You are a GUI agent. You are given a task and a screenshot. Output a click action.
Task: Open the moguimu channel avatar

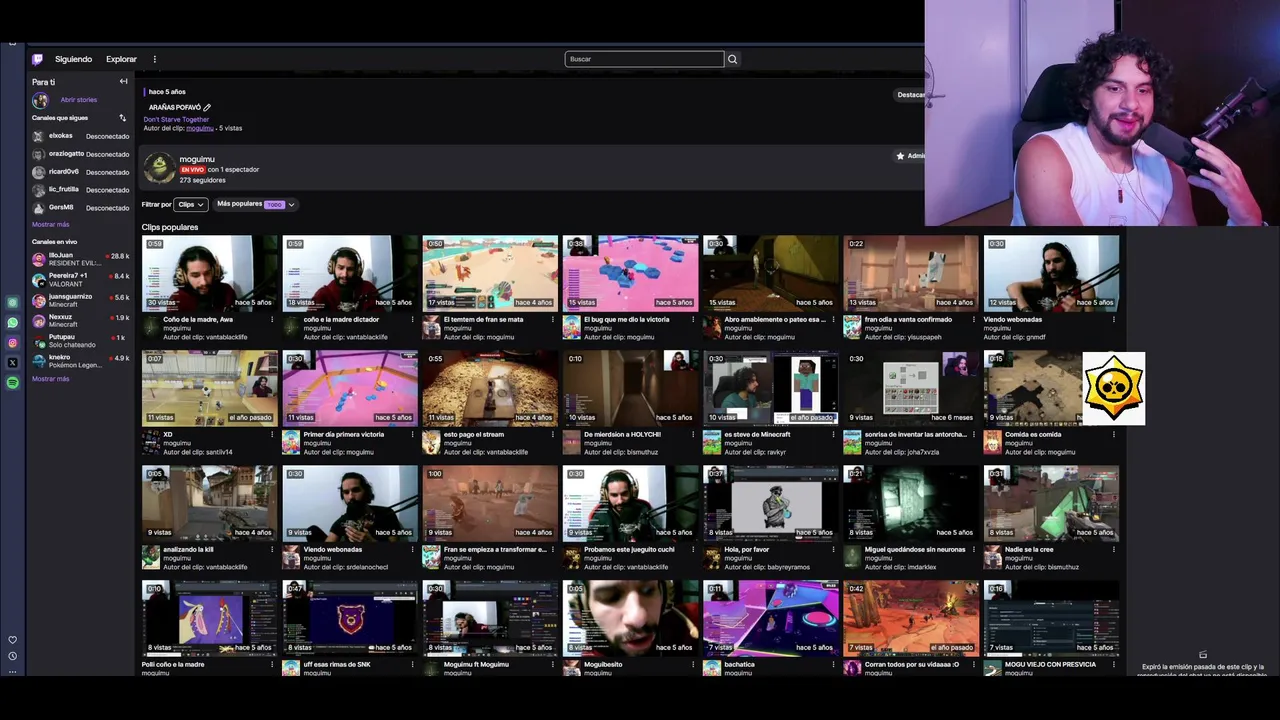158,168
